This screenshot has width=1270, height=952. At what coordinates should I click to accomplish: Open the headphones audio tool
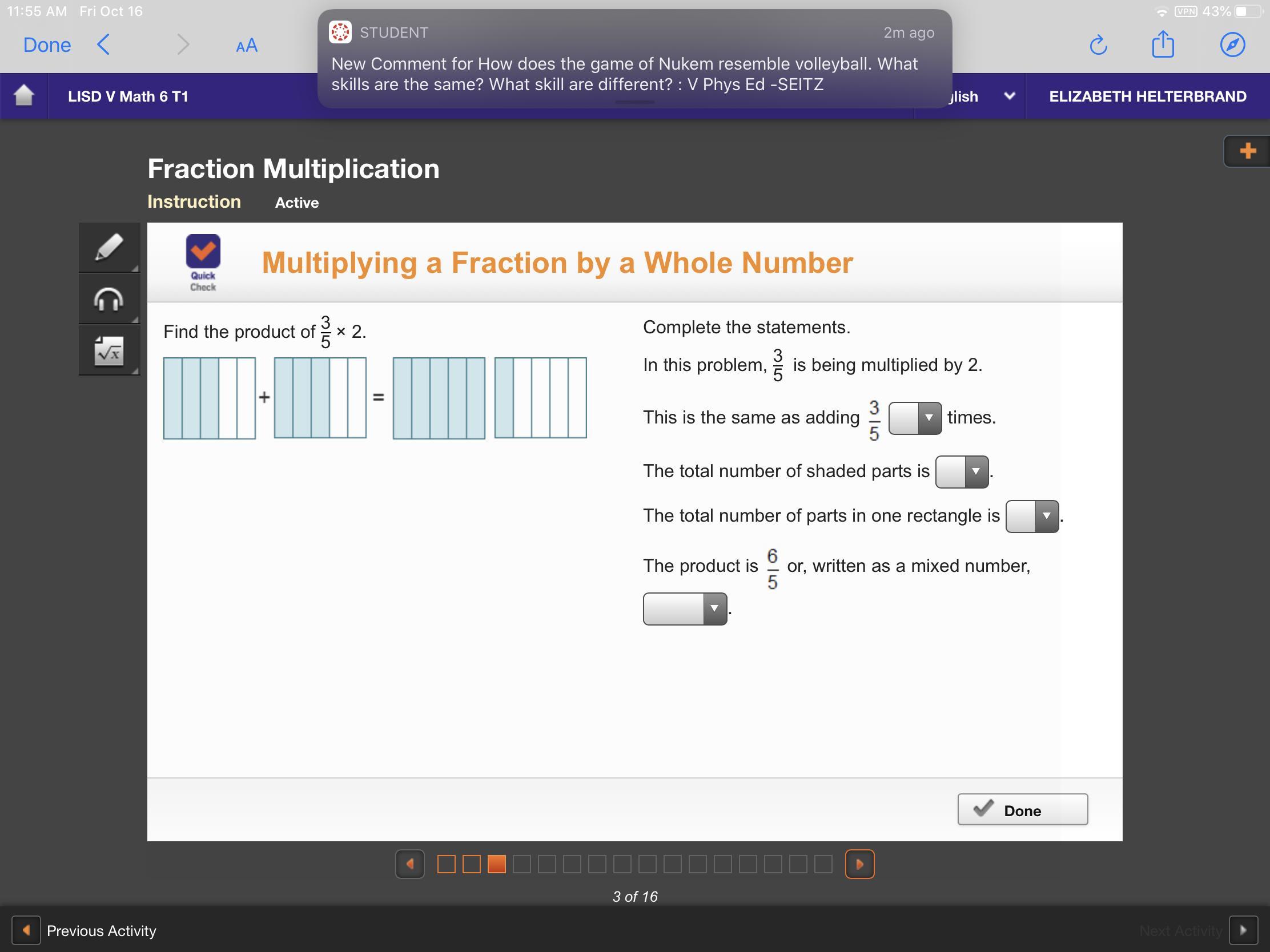[108, 299]
